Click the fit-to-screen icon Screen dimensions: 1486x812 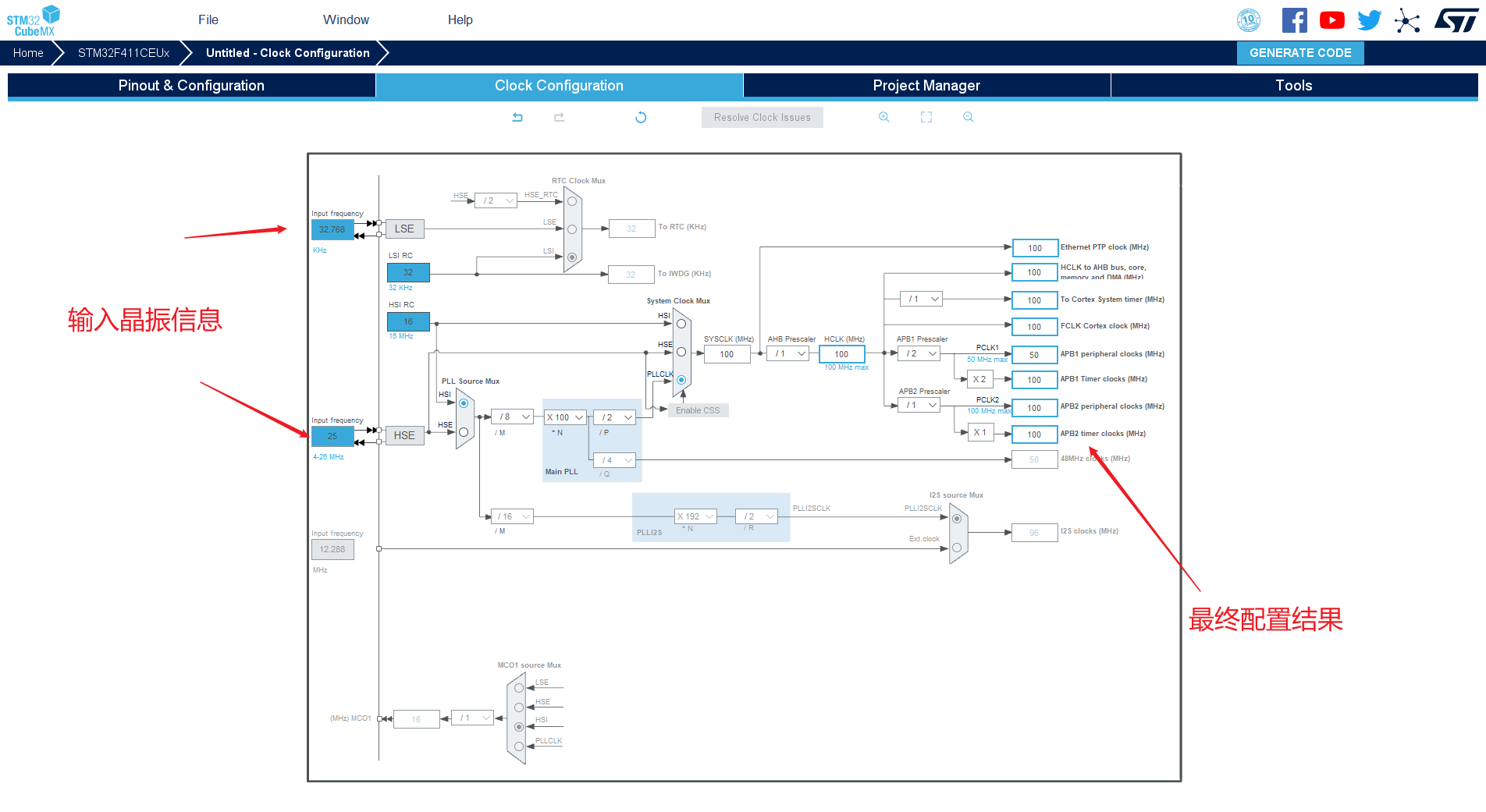pos(926,117)
